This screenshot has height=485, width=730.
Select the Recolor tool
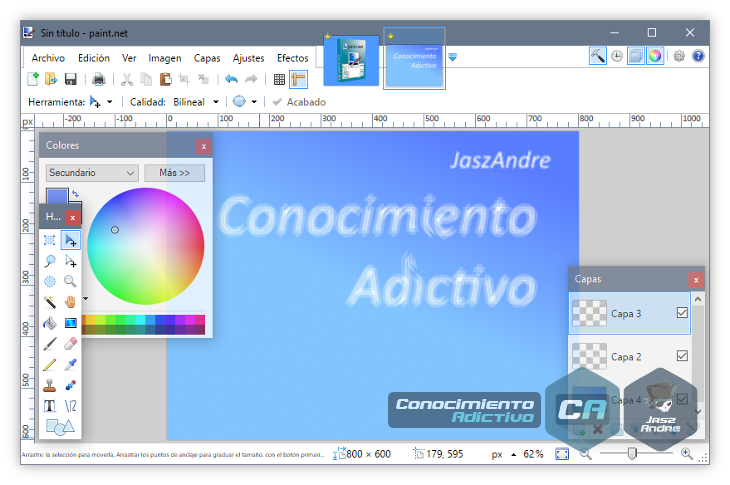coord(70,385)
